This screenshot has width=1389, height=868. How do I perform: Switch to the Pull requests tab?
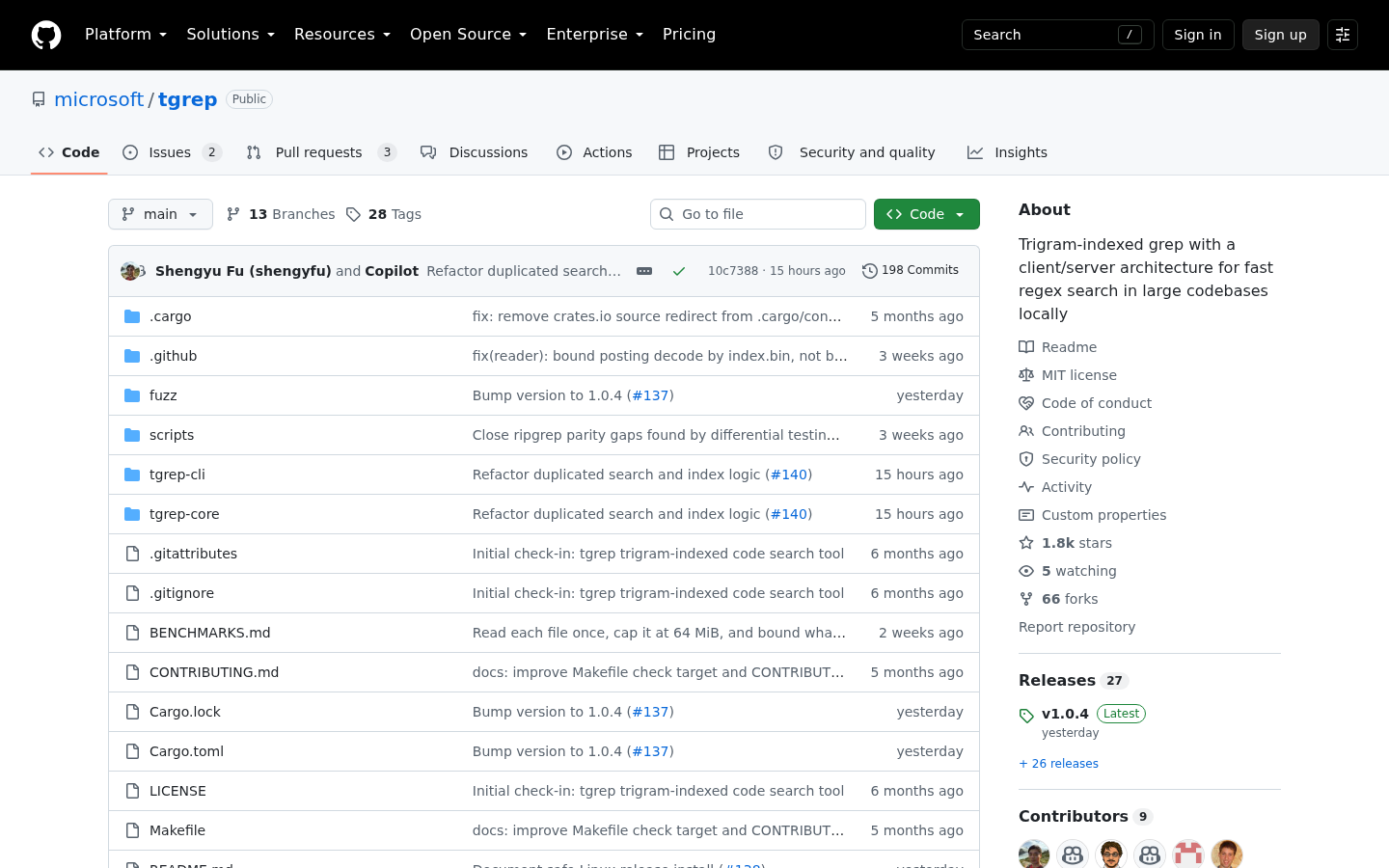(321, 152)
